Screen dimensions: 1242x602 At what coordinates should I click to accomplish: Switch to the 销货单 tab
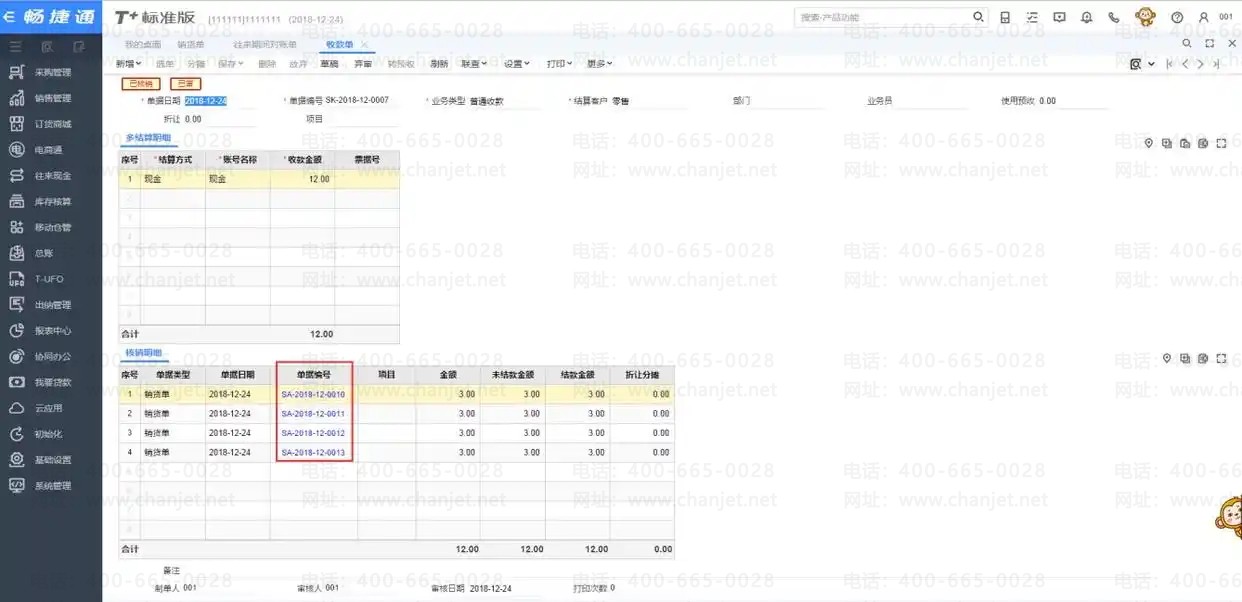pos(191,44)
